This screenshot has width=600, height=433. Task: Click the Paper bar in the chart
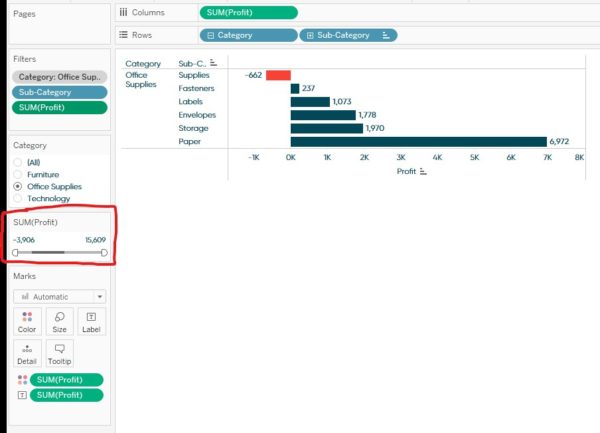click(418, 141)
